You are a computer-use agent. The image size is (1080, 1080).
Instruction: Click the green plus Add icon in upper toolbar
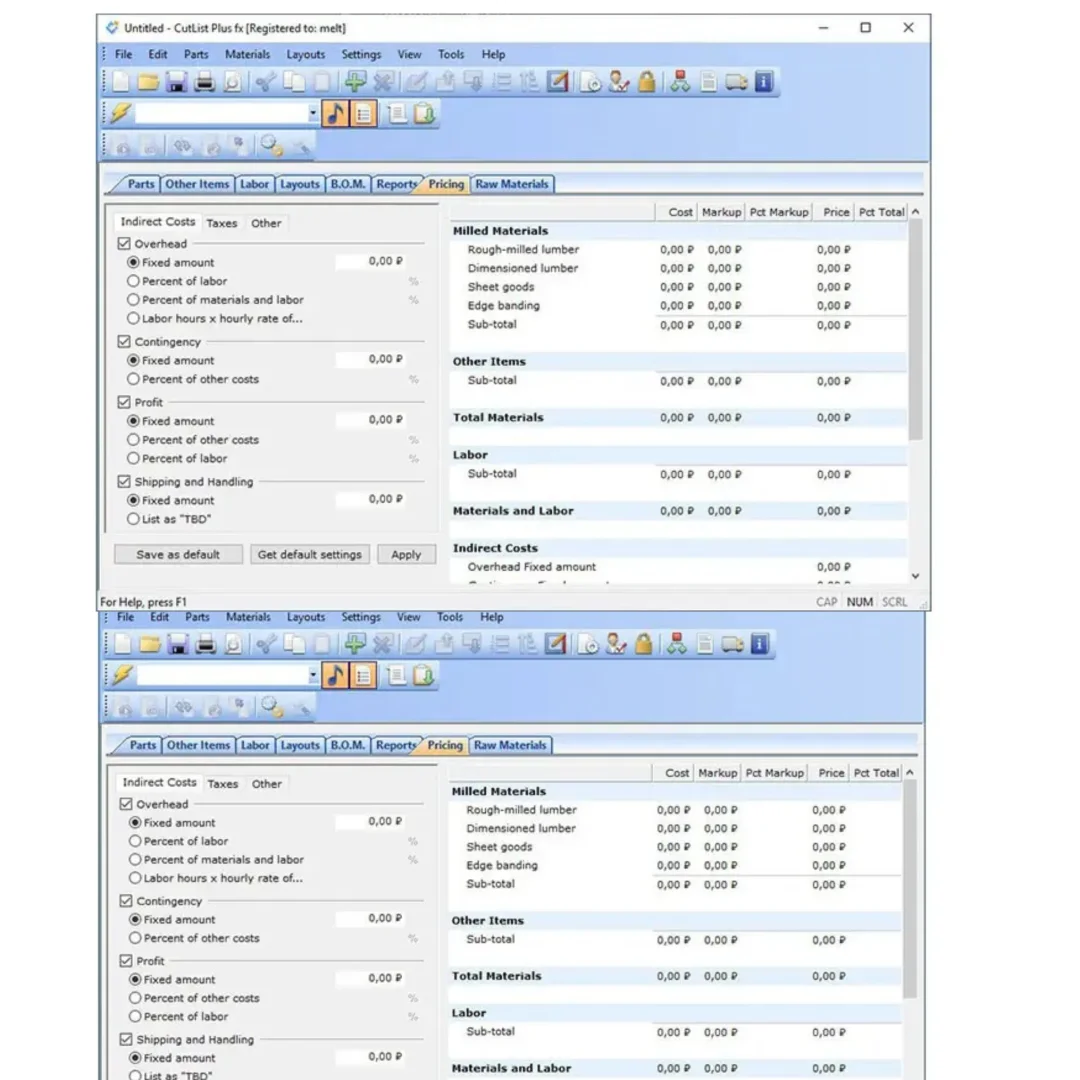[354, 83]
